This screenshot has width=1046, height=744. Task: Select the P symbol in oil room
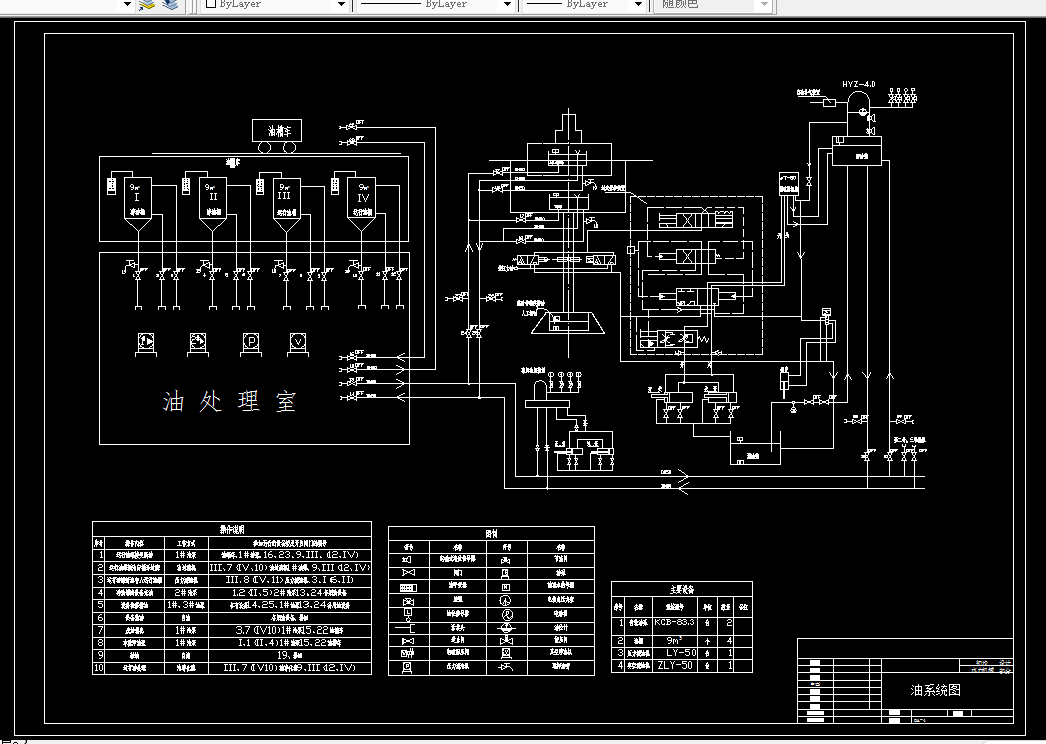251,342
